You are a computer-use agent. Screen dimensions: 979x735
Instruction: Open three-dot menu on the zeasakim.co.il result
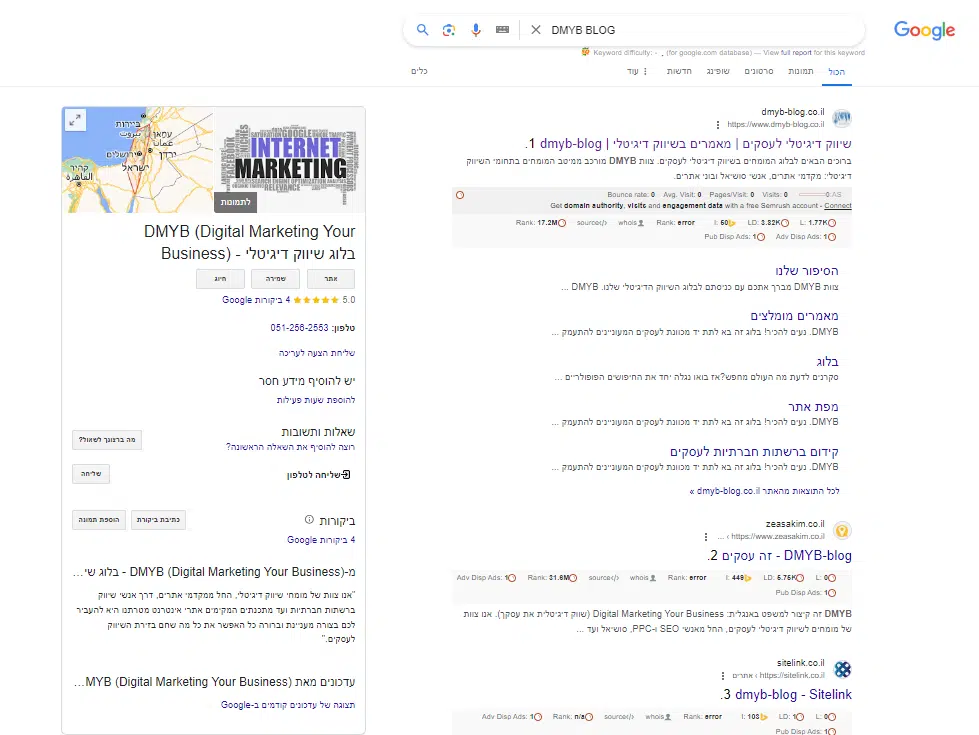[x=706, y=537]
